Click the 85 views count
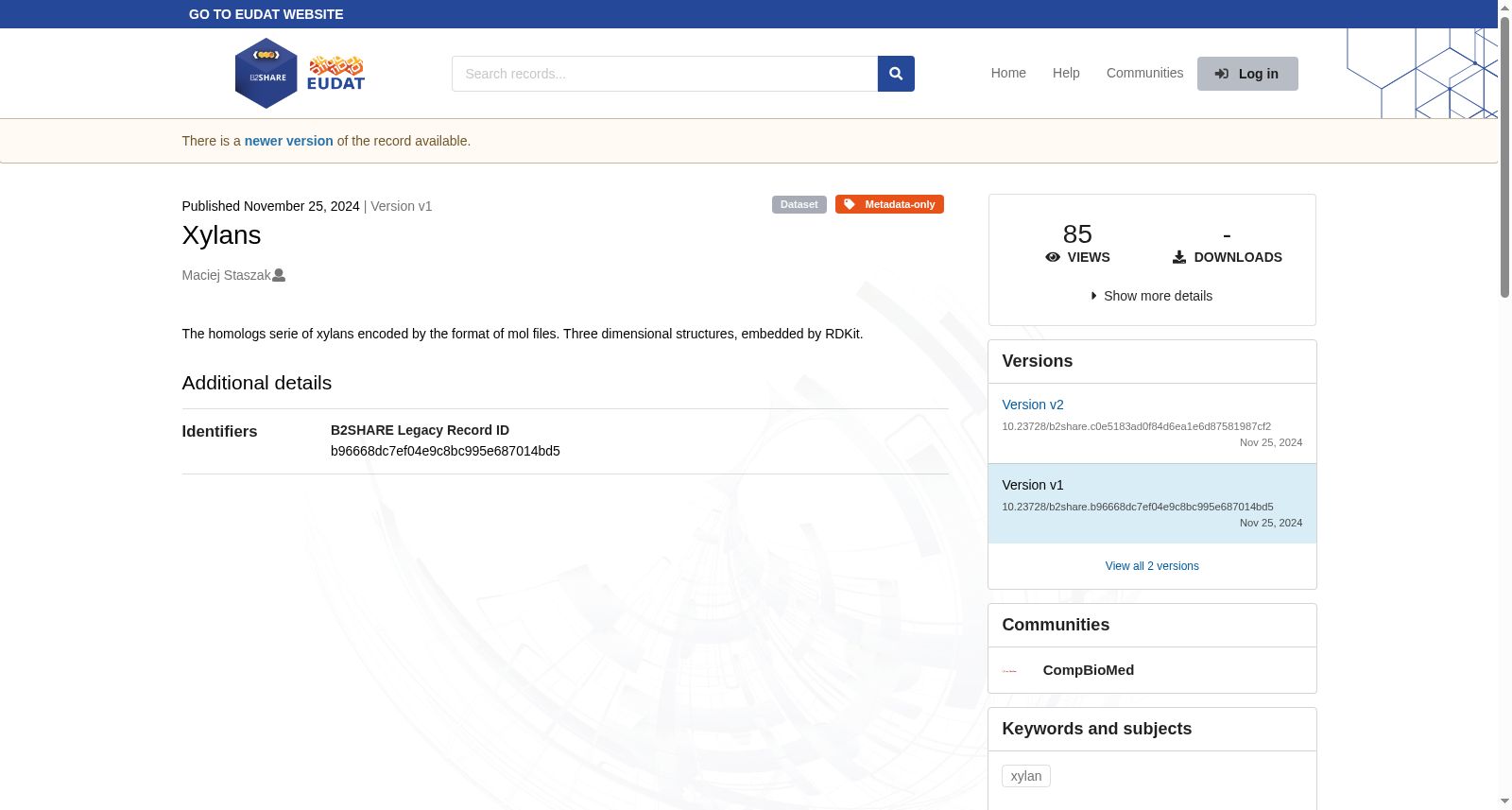 (1077, 233)
